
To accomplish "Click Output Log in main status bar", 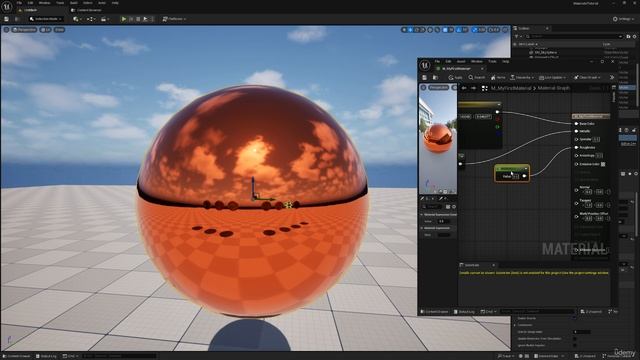I will point(47,356).
